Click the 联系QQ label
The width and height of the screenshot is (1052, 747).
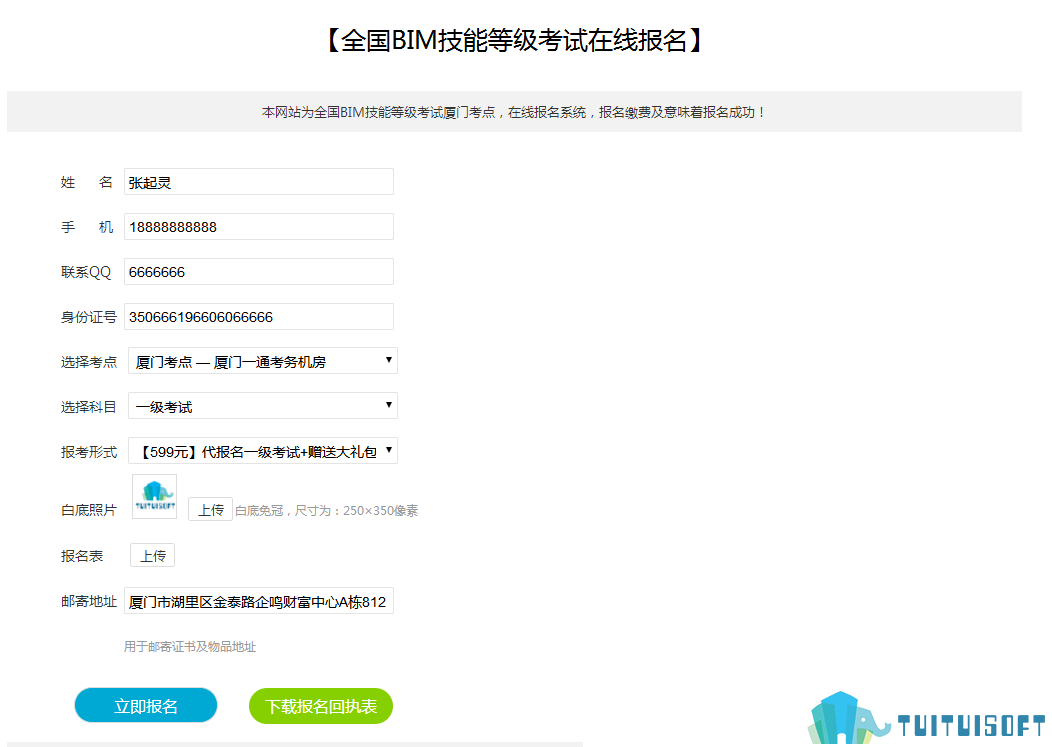click(86, 272)
